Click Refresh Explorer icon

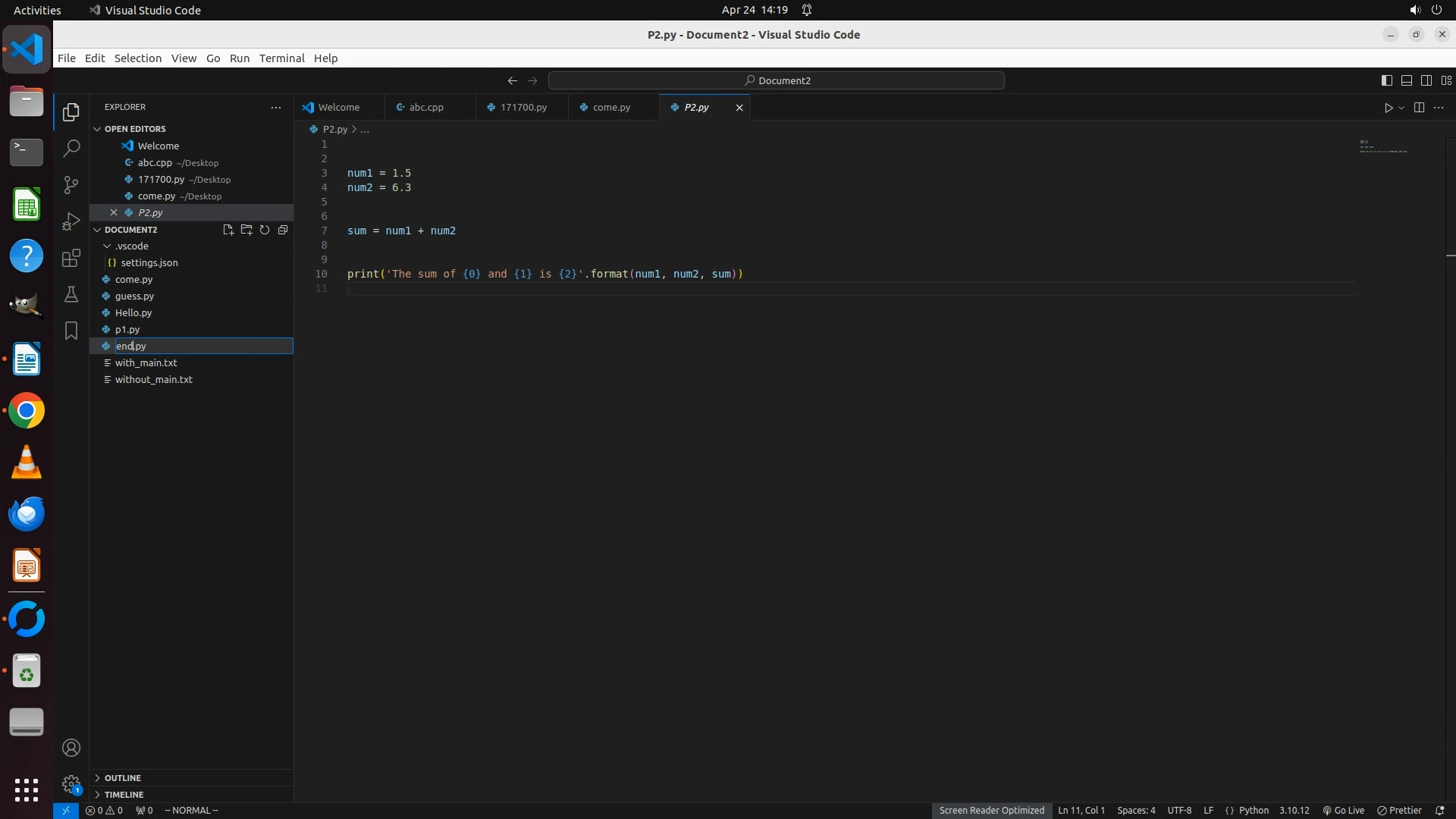point(265,230)
